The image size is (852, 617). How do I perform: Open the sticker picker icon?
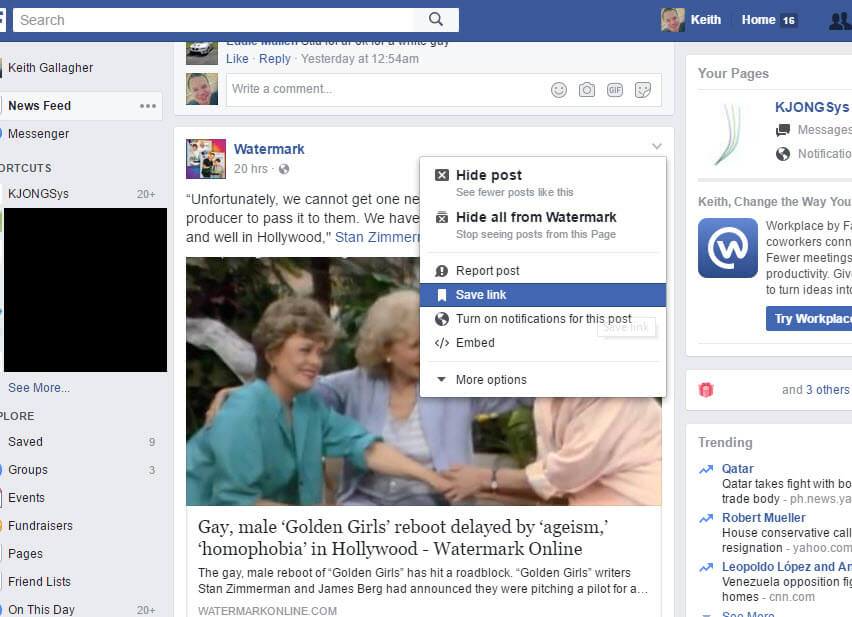click(643, 90)
